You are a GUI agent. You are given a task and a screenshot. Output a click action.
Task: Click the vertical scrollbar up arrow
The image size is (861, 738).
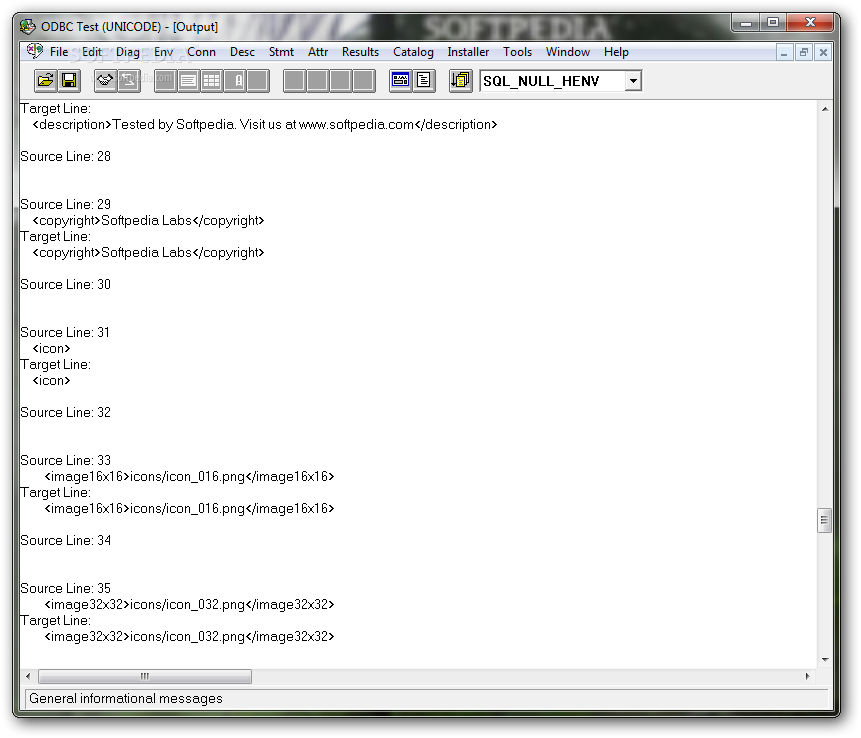tap(825, 109)
